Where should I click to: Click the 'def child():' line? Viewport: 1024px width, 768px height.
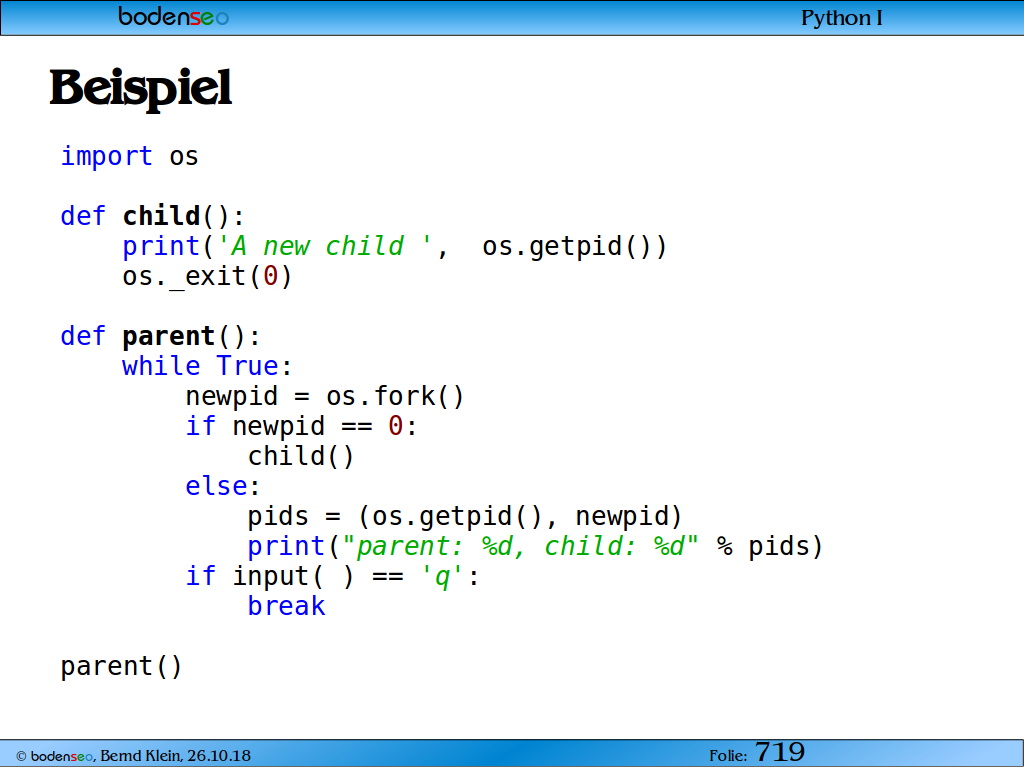pyautogui.click(x=152, y=216)
